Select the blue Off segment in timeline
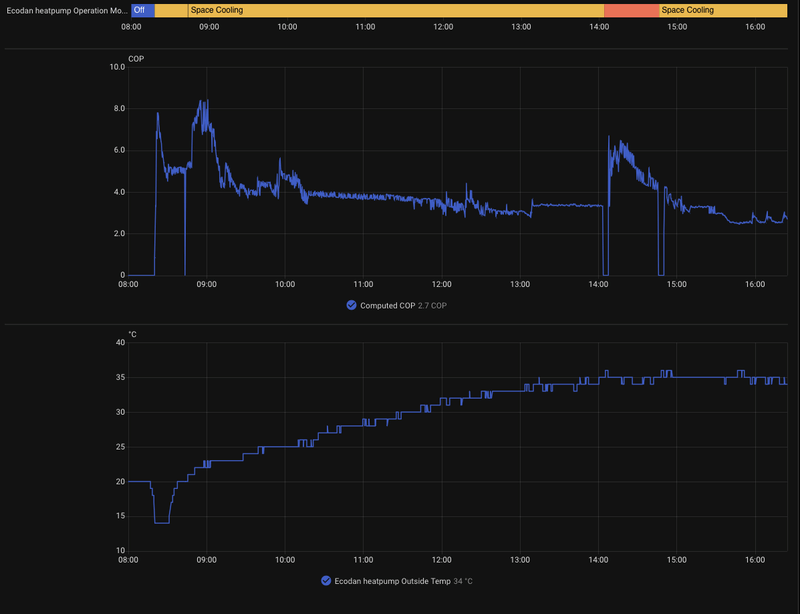The image size is (800, 614). pyautogui.click(x=143, y=10)
